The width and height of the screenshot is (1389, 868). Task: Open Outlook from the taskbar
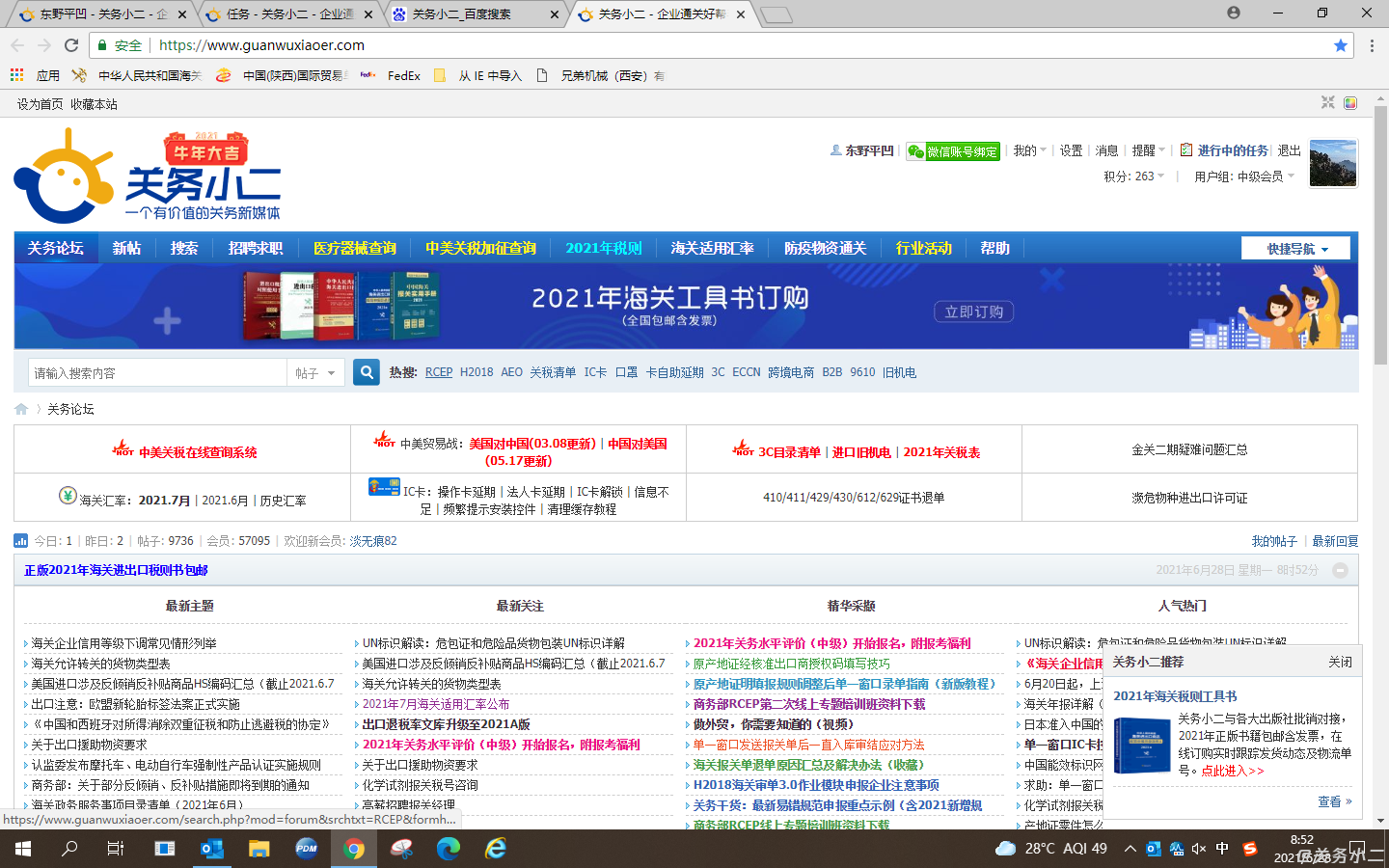[212, 849]
